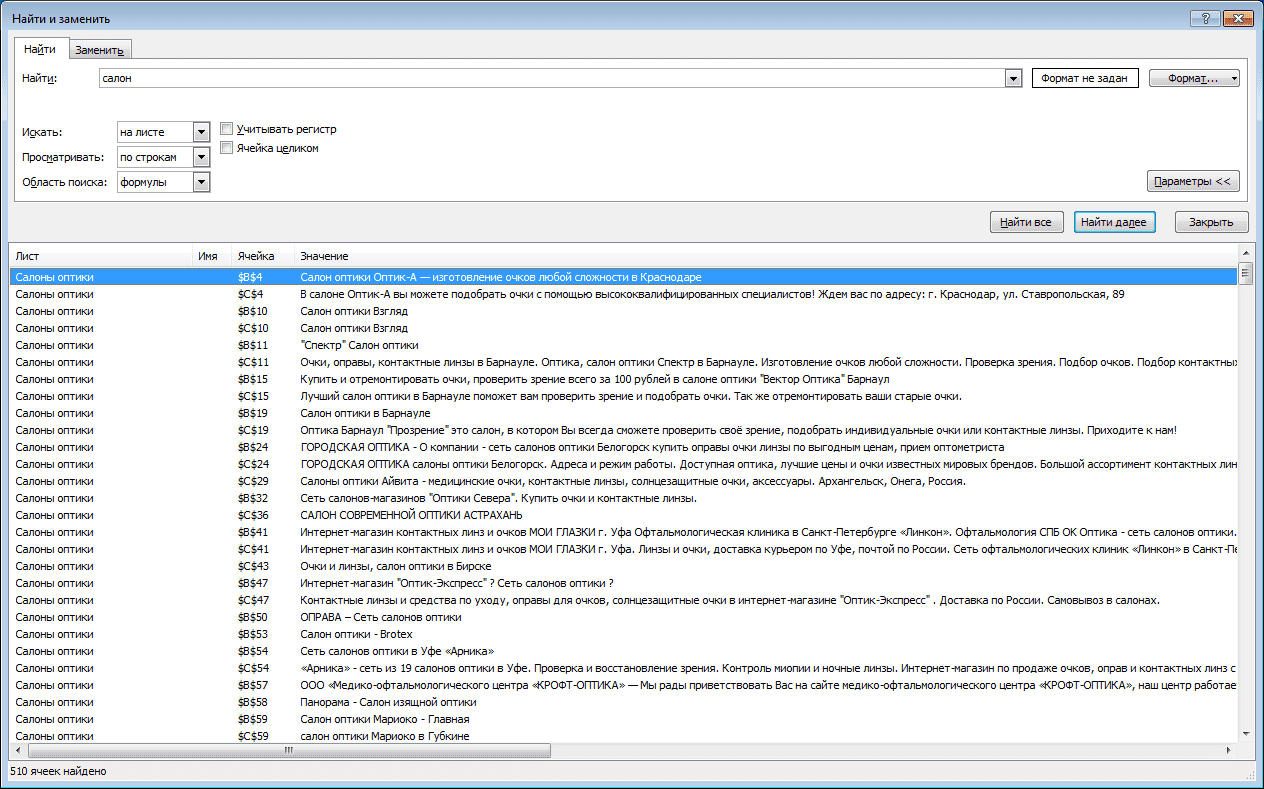Select the result row for cell $C$11
Screen dimensions: 1264x789
[624, 362]
